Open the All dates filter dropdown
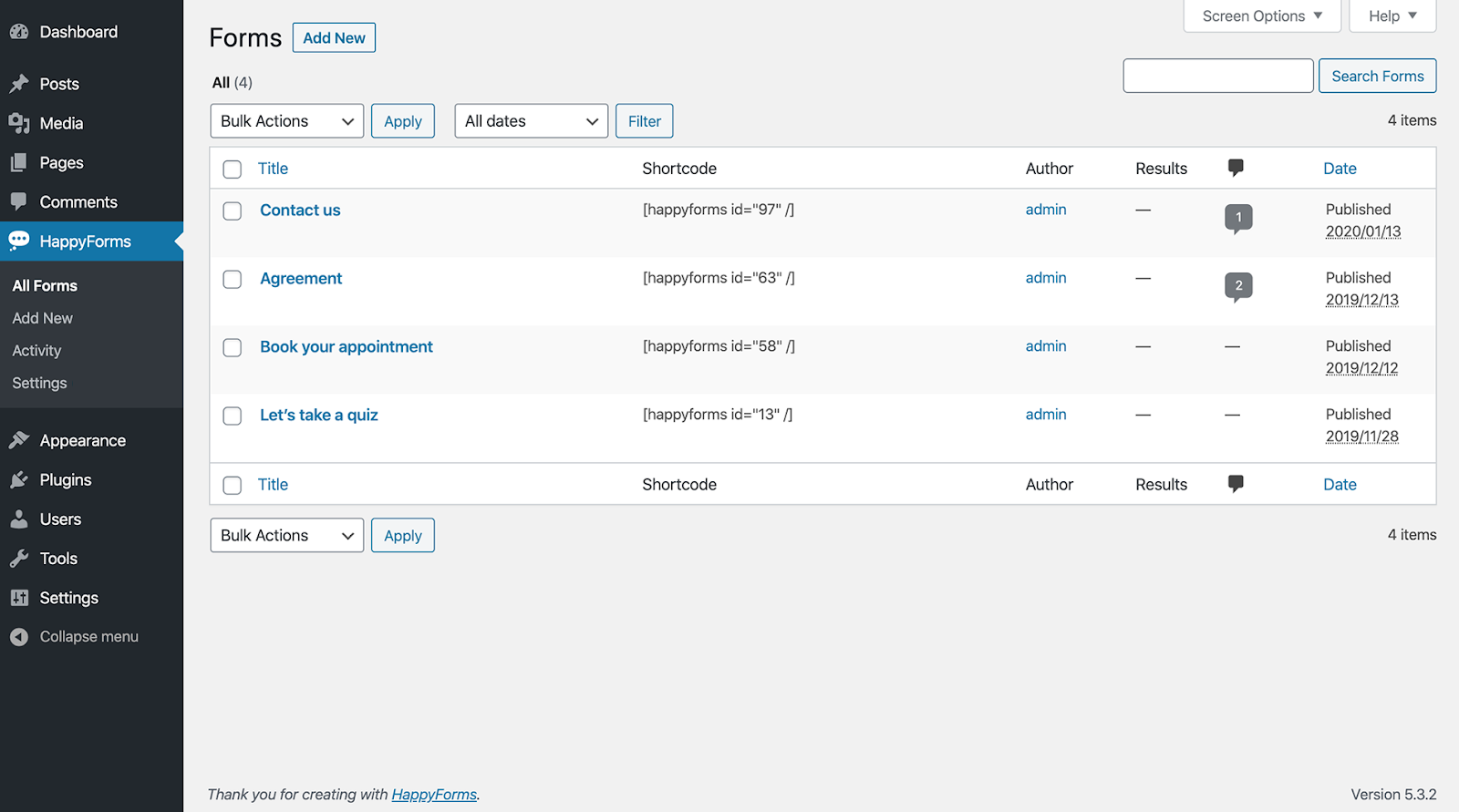 (532, 121)
